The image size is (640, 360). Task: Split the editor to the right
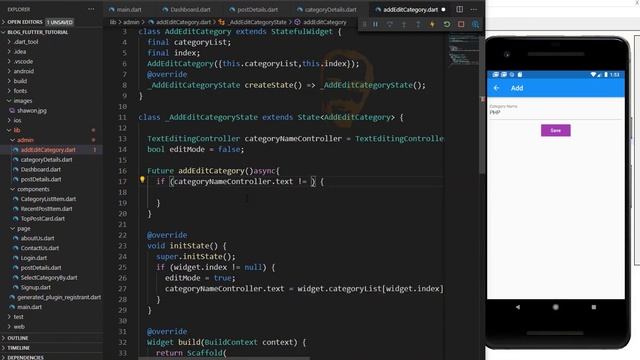pos(460,9)
